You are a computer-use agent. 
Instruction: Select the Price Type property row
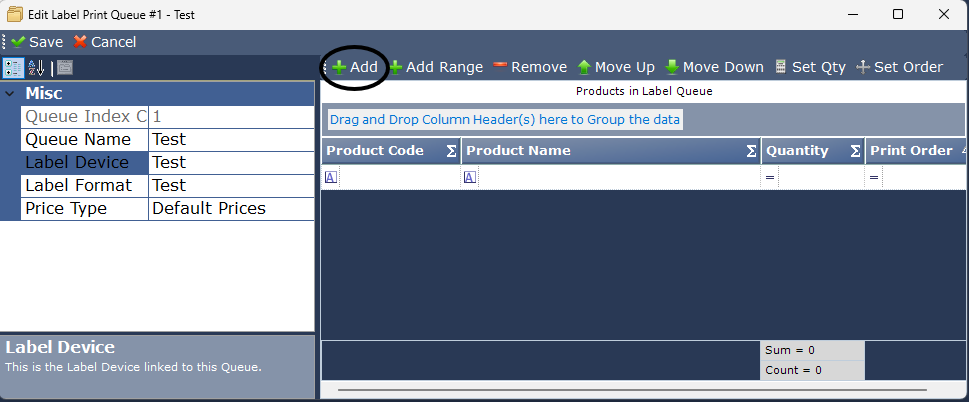(85, 209)
